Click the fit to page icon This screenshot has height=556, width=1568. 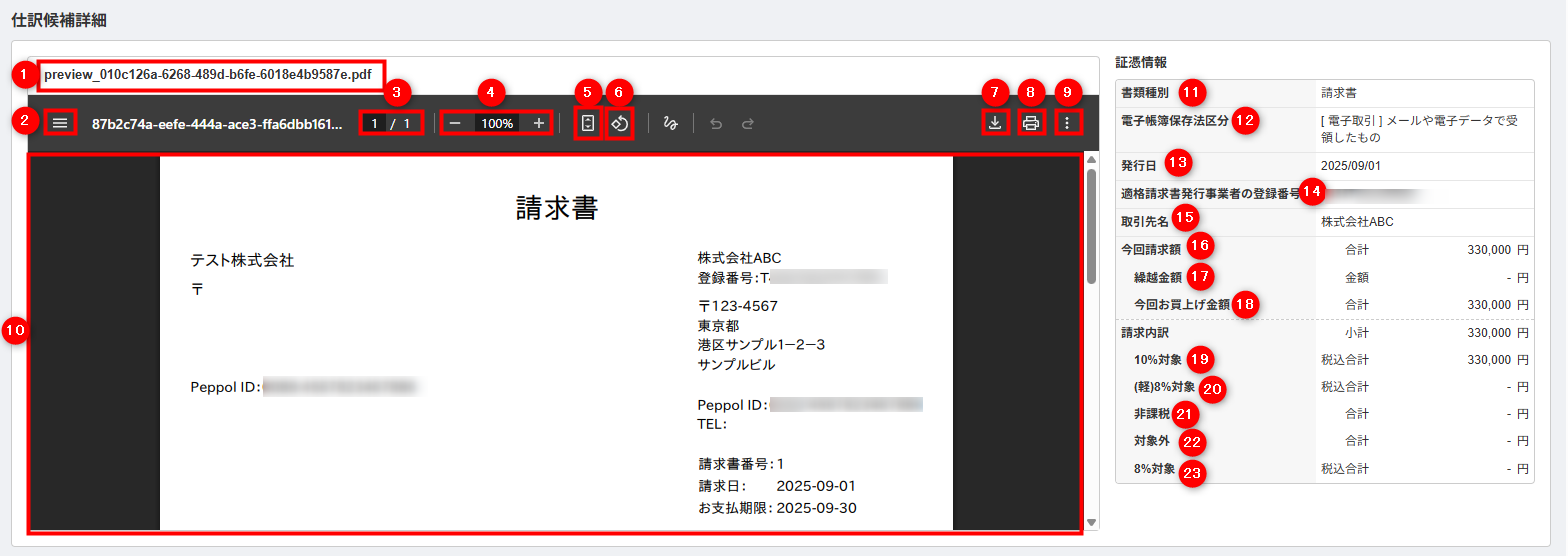pos(588,123)
